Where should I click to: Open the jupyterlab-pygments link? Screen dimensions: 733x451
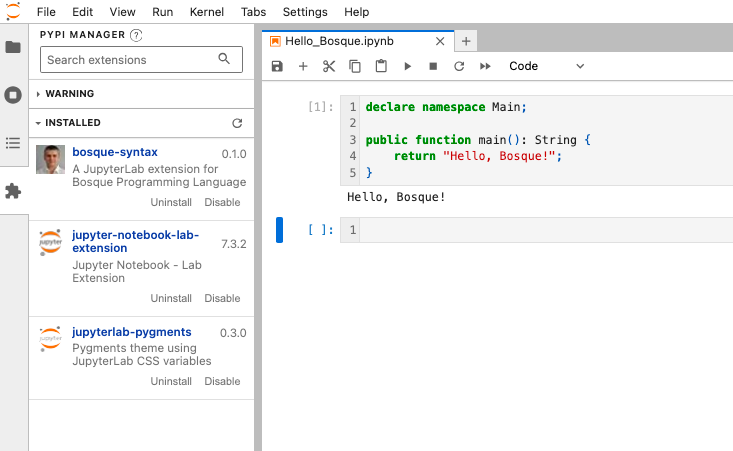132,332
